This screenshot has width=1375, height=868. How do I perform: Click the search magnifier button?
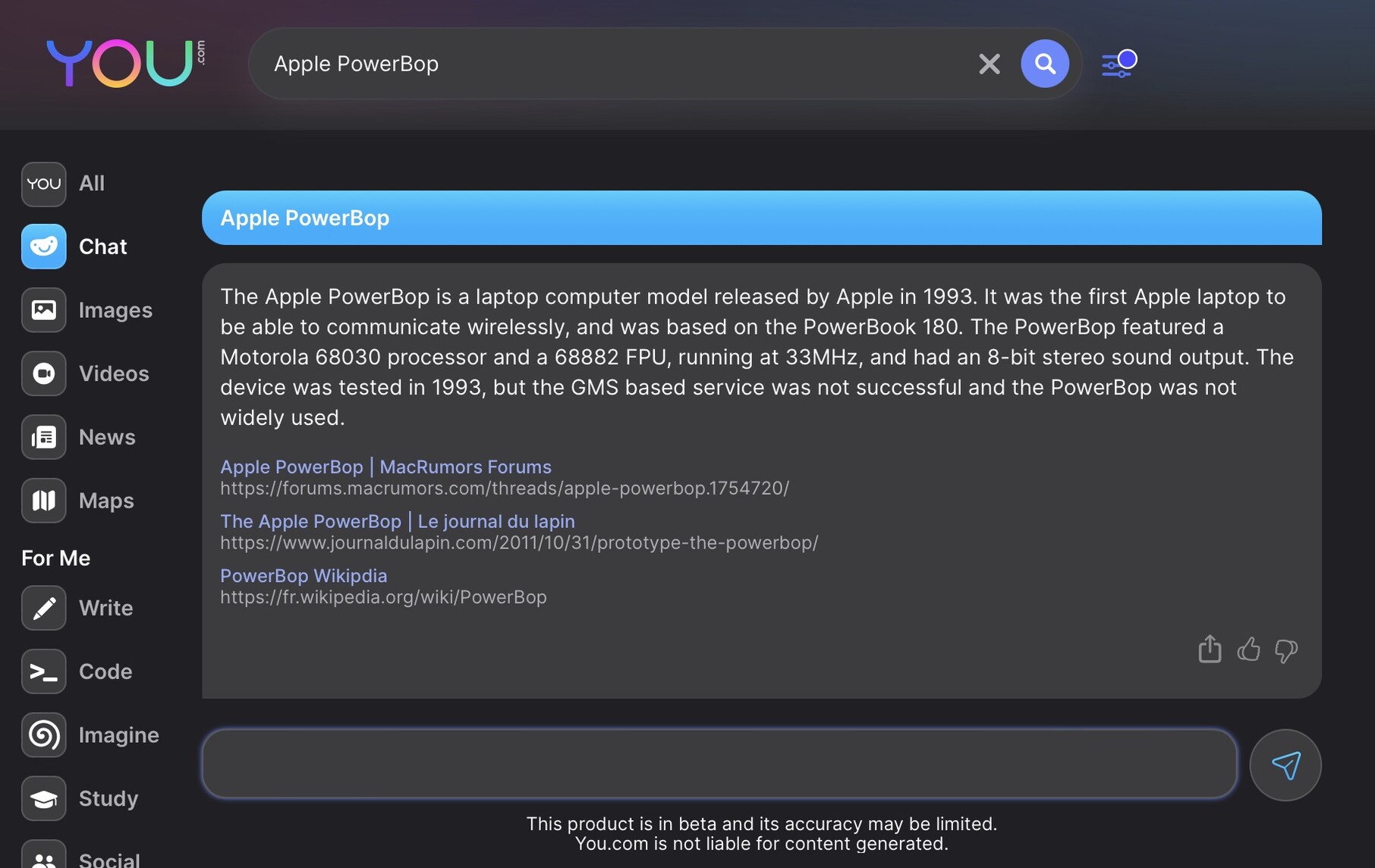[x=1044, y=64]
